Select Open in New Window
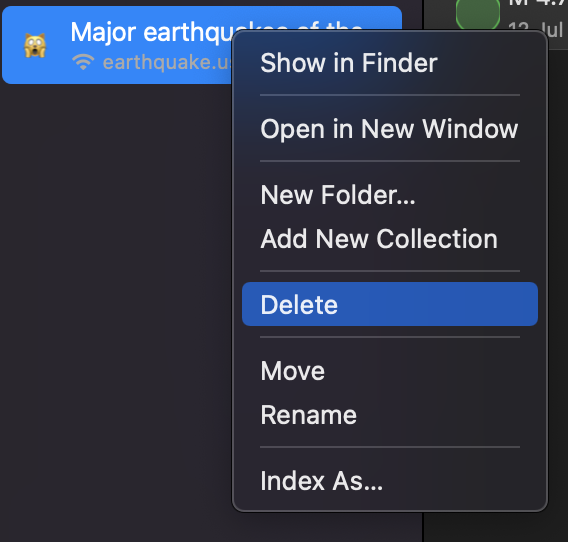 (x=390, y=129)
